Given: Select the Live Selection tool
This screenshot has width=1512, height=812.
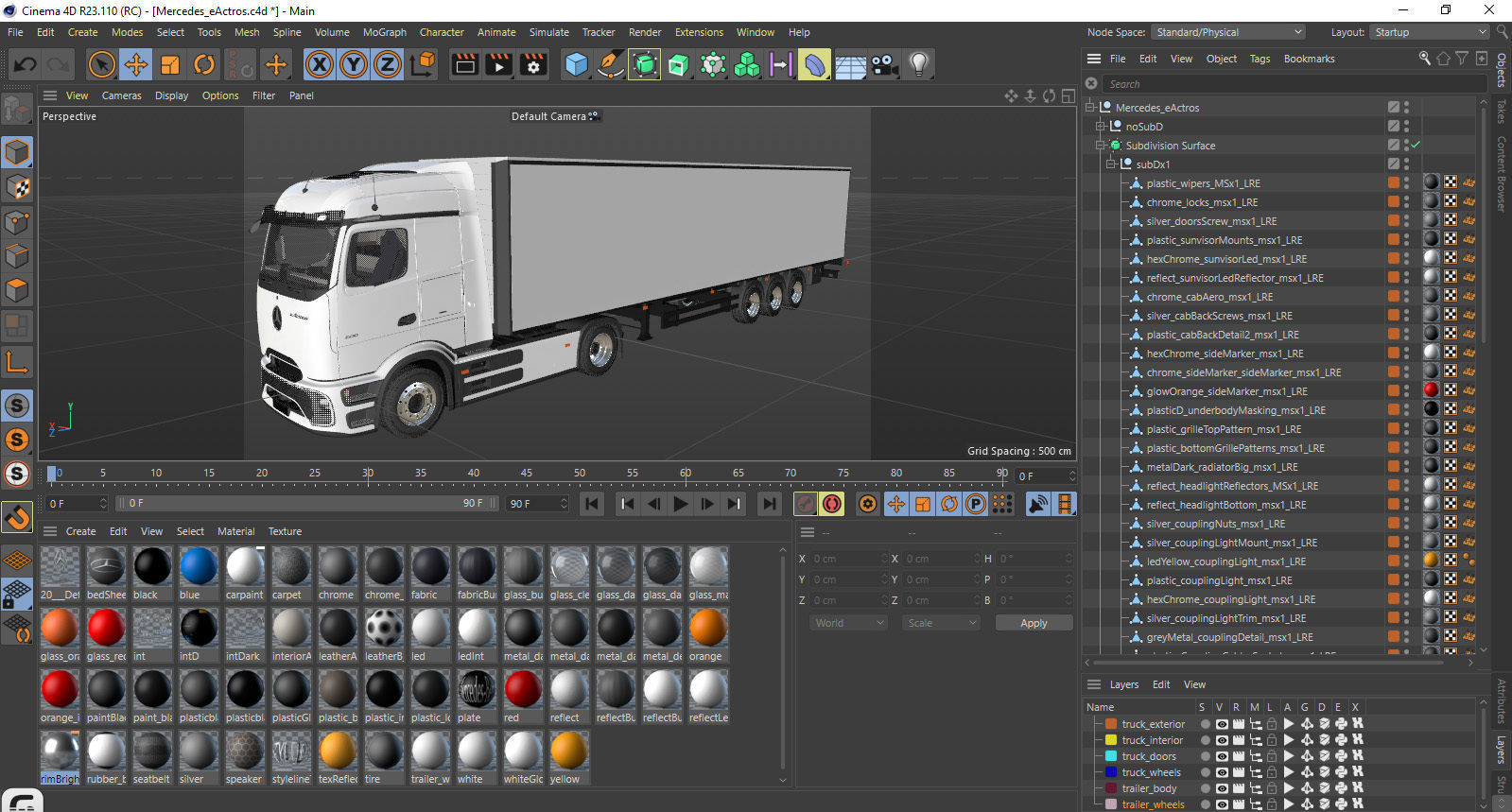Looking at the screenshot, I should pyautogui.click(x=101, y=64).
